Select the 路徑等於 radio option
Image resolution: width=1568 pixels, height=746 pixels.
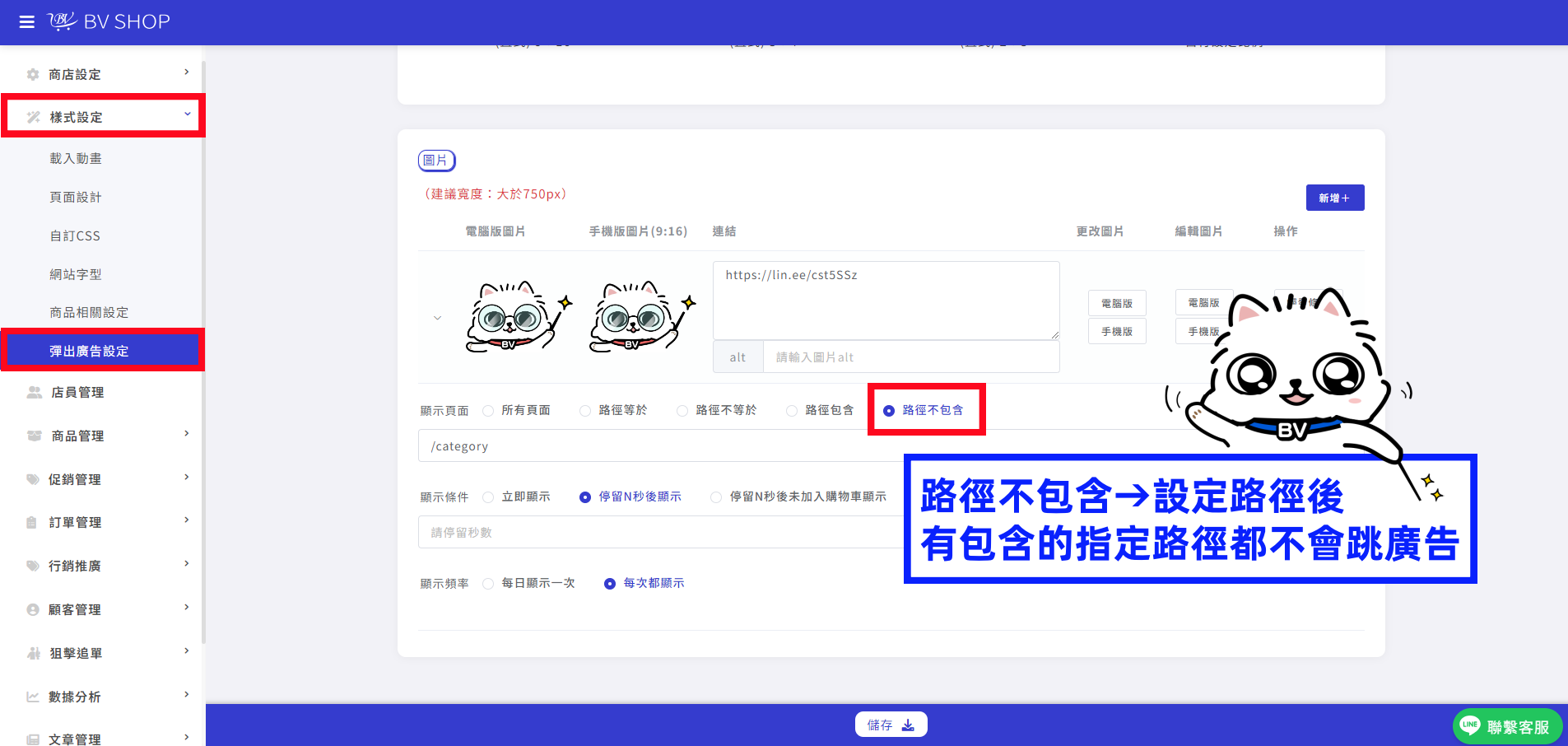[585, 411]
